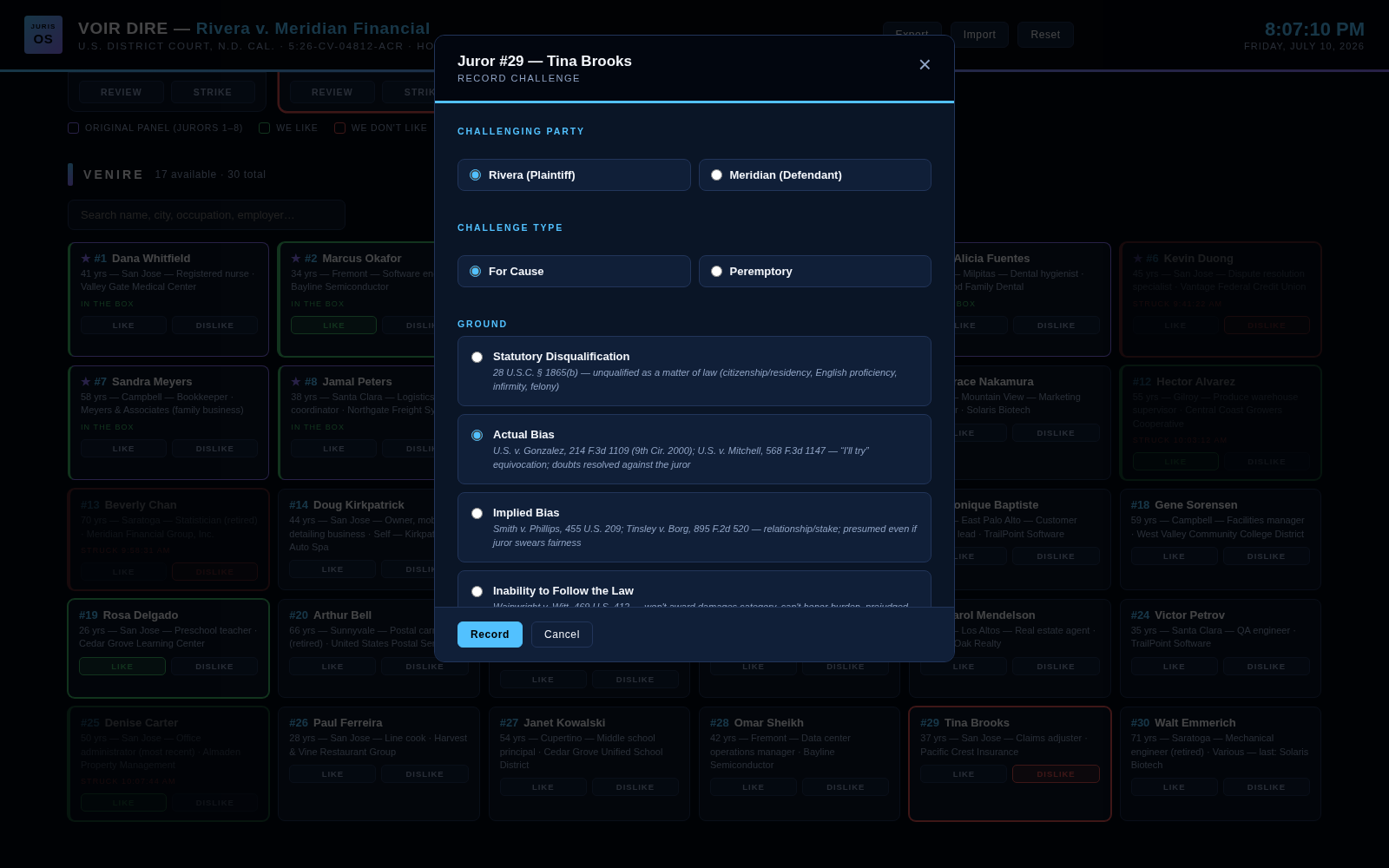Dislike juror #1 Dana Whitfield
Screen dimensions: 1389x868
pyautogui.click(x=214, y=325)
